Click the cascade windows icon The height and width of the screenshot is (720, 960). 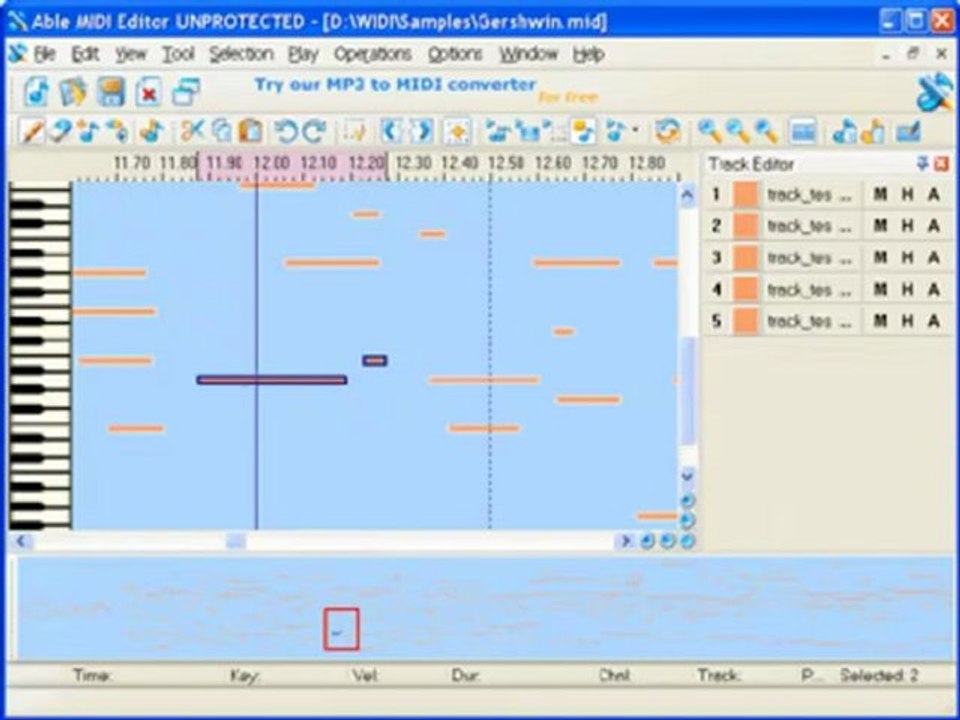pos(186,92)
